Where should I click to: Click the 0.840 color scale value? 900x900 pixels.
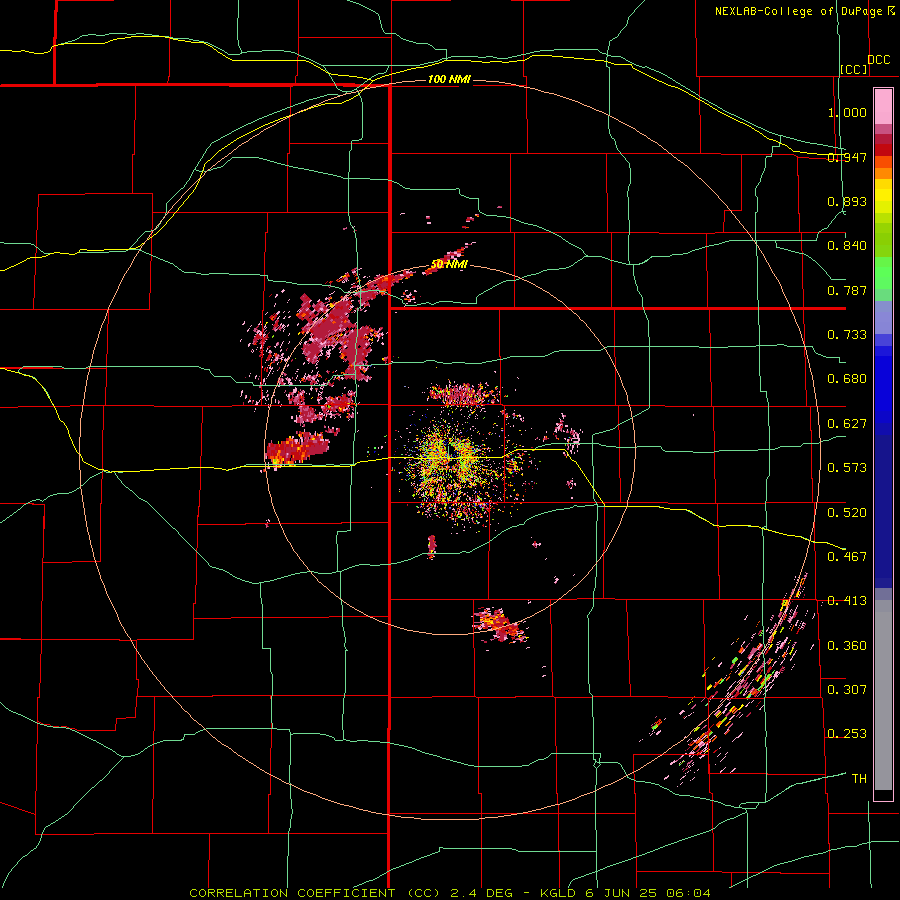click(x=847, y=245)
